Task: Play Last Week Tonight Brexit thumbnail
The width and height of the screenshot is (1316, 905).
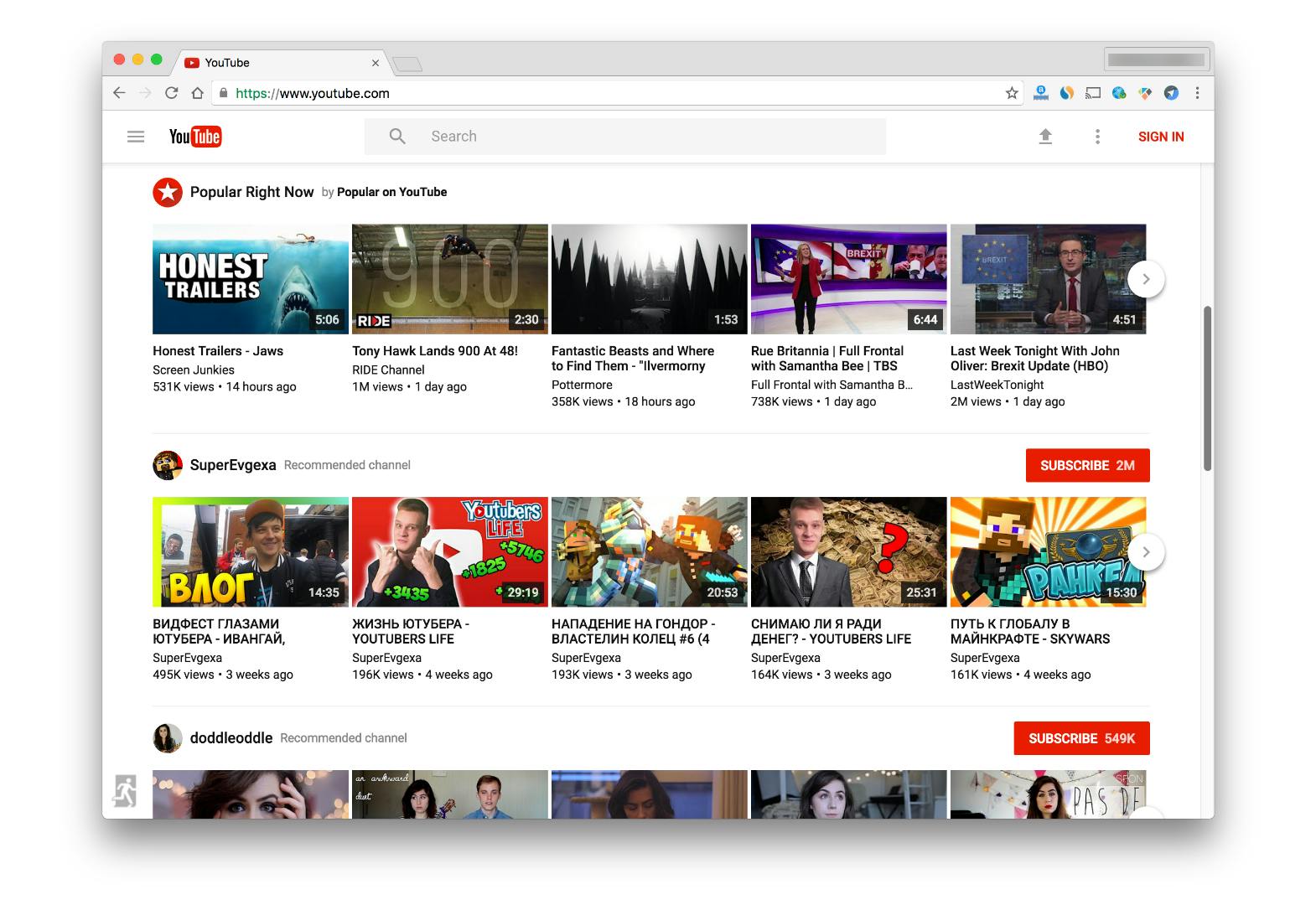Action: (1049, 279)
